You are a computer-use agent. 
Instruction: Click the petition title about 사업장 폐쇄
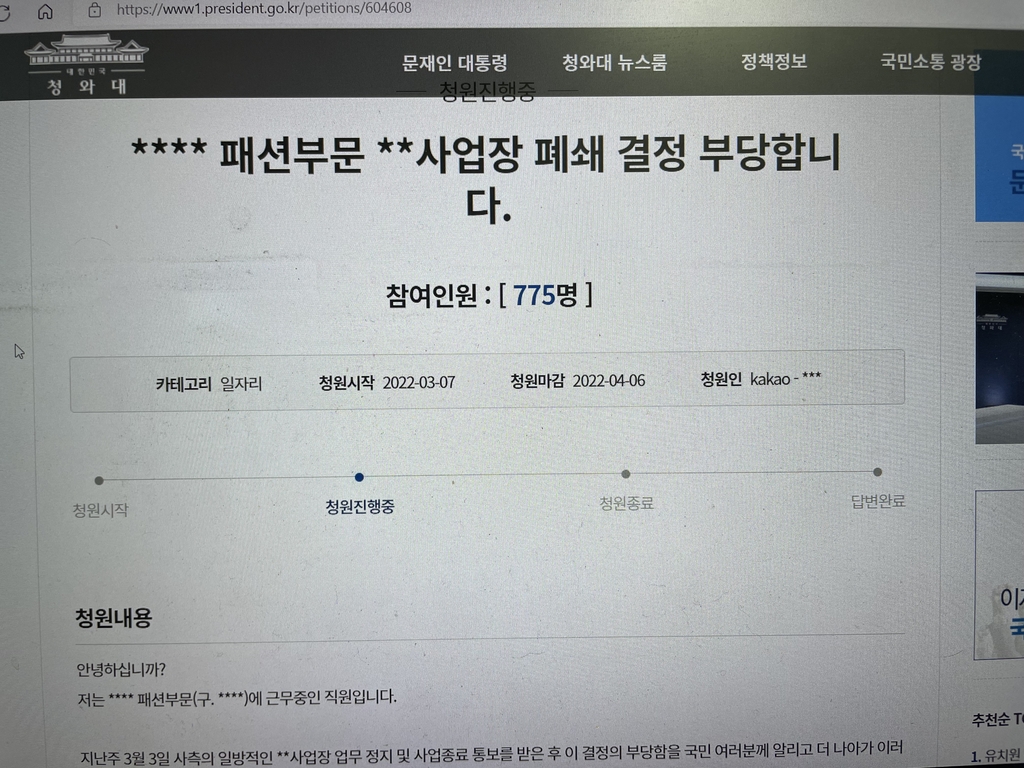pos(488,176)
